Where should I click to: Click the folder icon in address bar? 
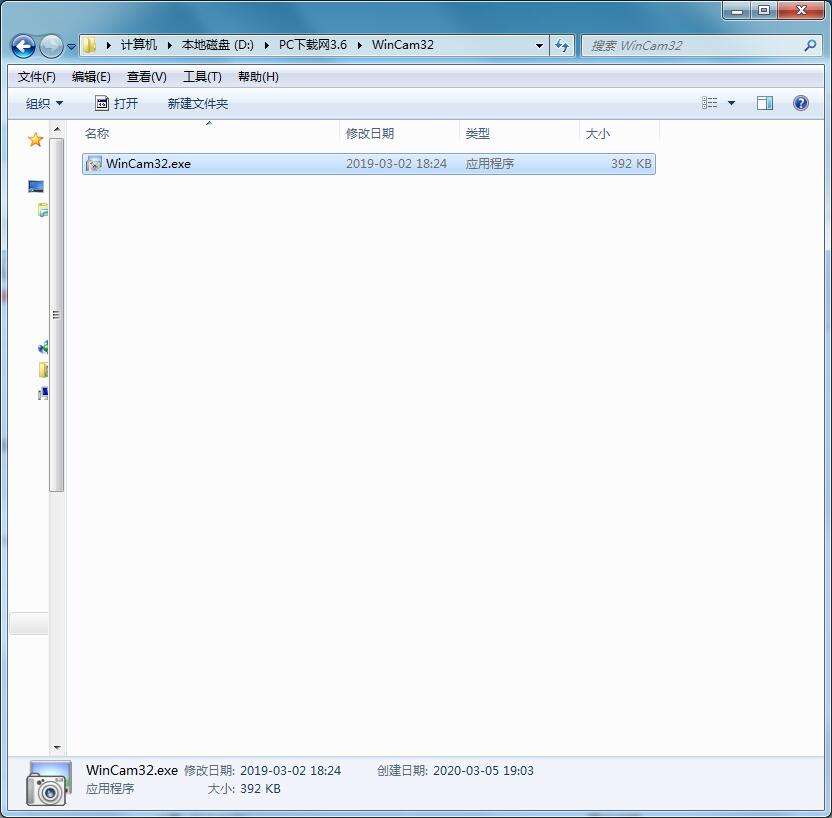[x=90, y=45]
